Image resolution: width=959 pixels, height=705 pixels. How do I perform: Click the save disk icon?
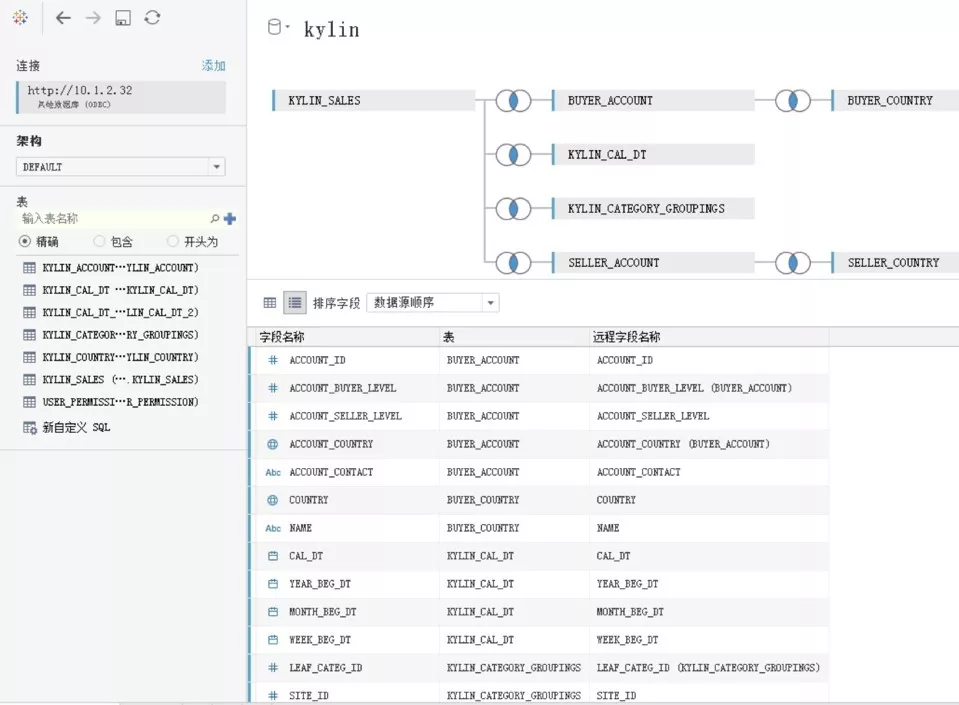[x=123, y=18]
